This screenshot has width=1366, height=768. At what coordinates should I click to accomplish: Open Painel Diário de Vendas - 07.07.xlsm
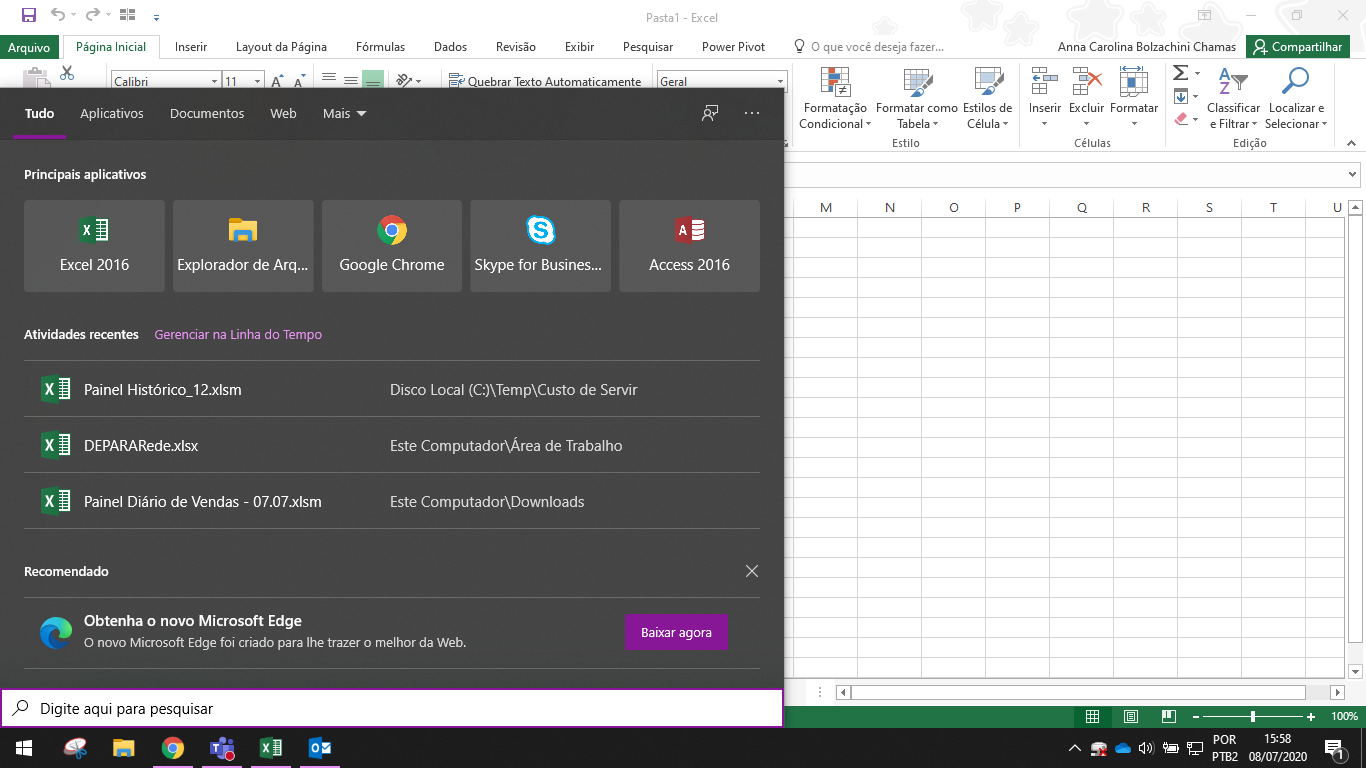click(x=392, y=501)
